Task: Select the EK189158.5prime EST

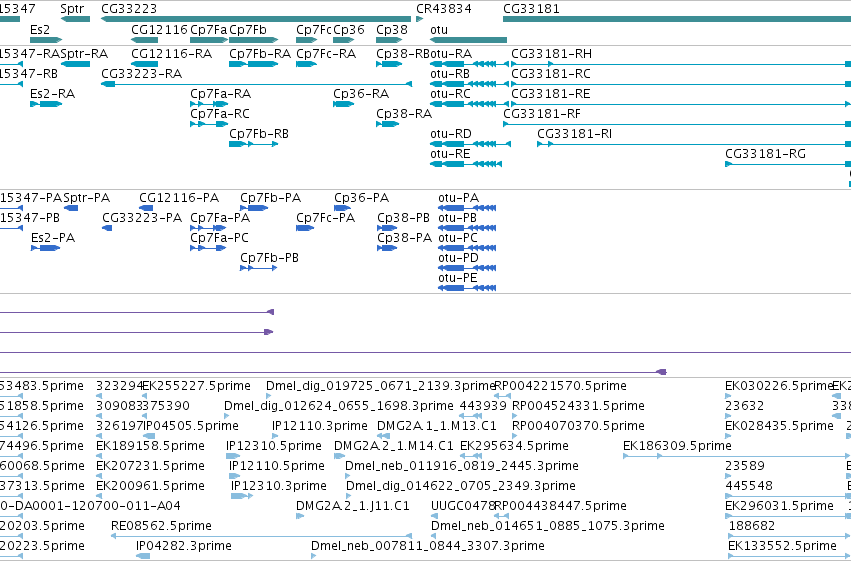Action: [x=150, y=447]
